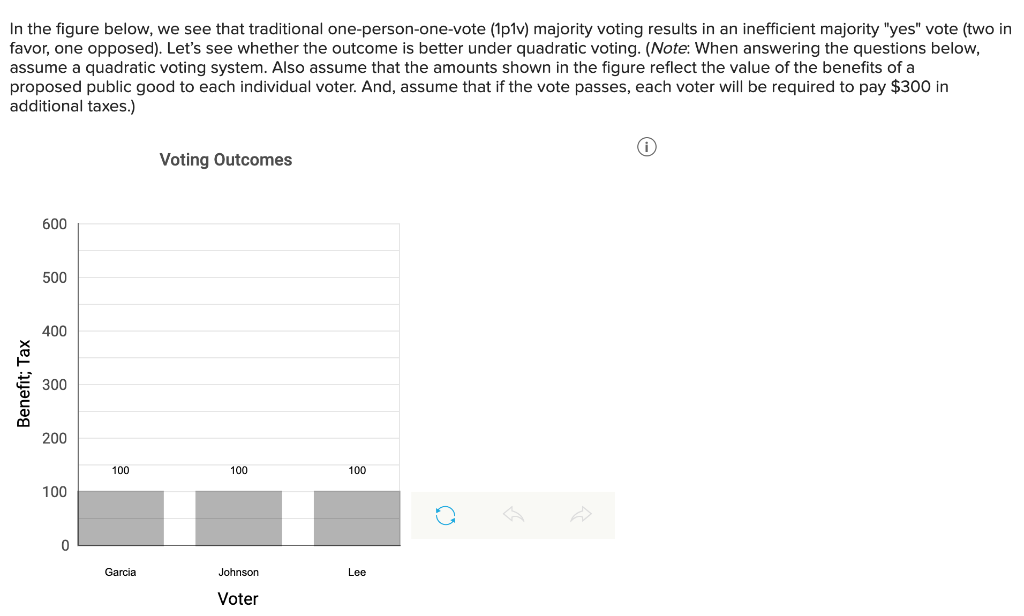Click the Benefit; Tax axis title

click(x=22, y=383)
